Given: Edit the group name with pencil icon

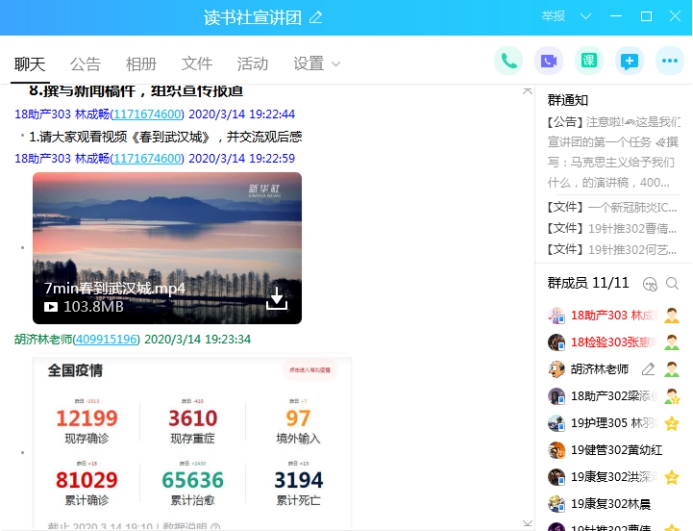Looking at the screenshot, I should (x=316, y=17).
